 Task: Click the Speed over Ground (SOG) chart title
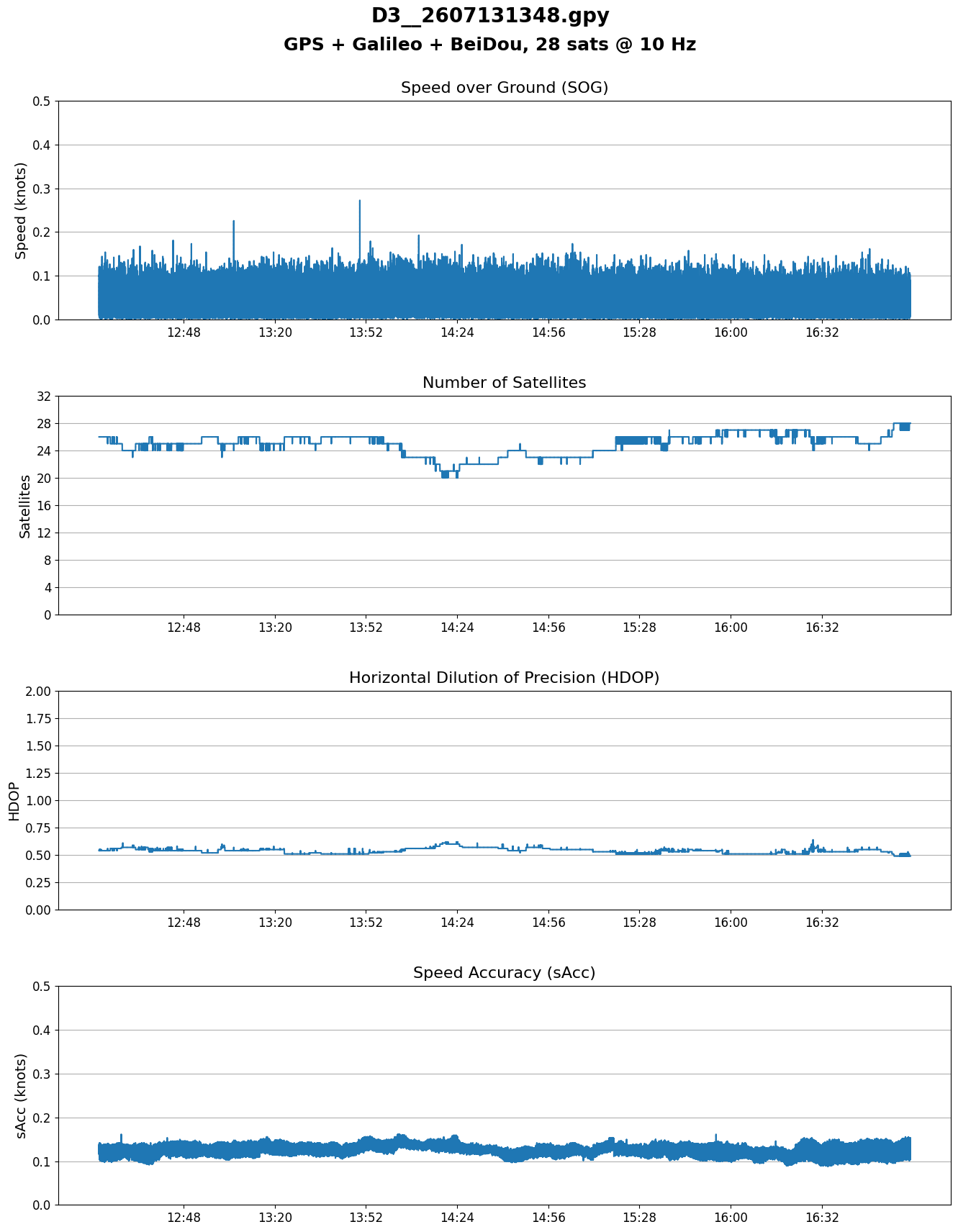pyautogui.click(x=505, y=88)
